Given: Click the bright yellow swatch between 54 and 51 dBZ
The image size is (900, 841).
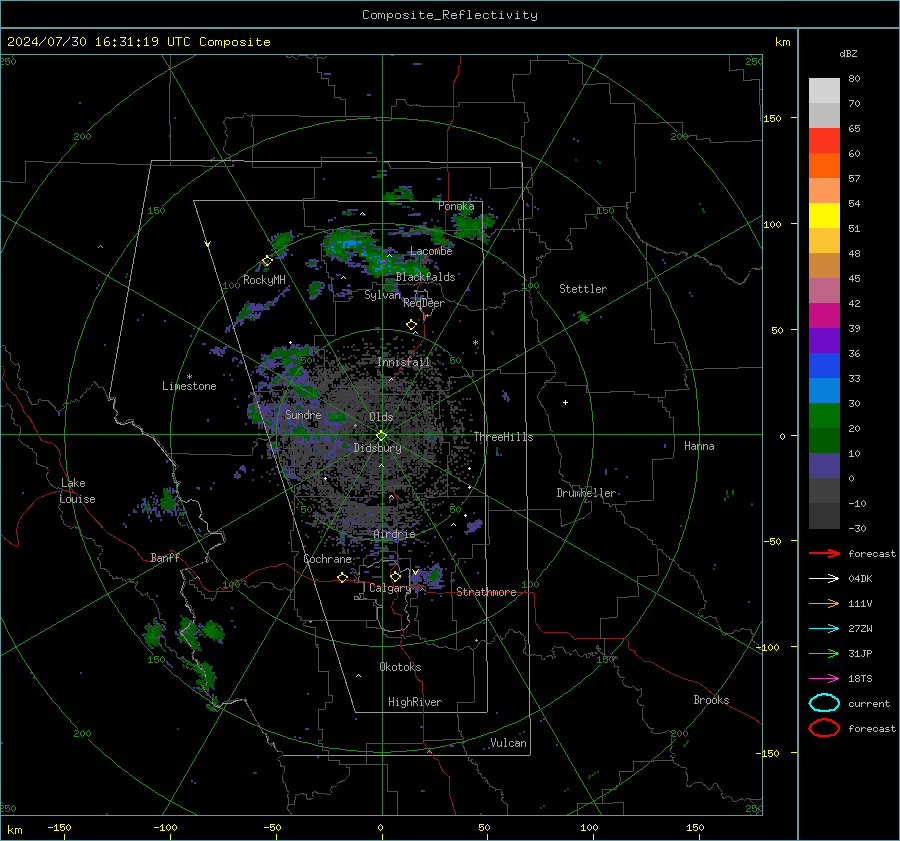Looking at the screenshot, I should pos(824,216).
